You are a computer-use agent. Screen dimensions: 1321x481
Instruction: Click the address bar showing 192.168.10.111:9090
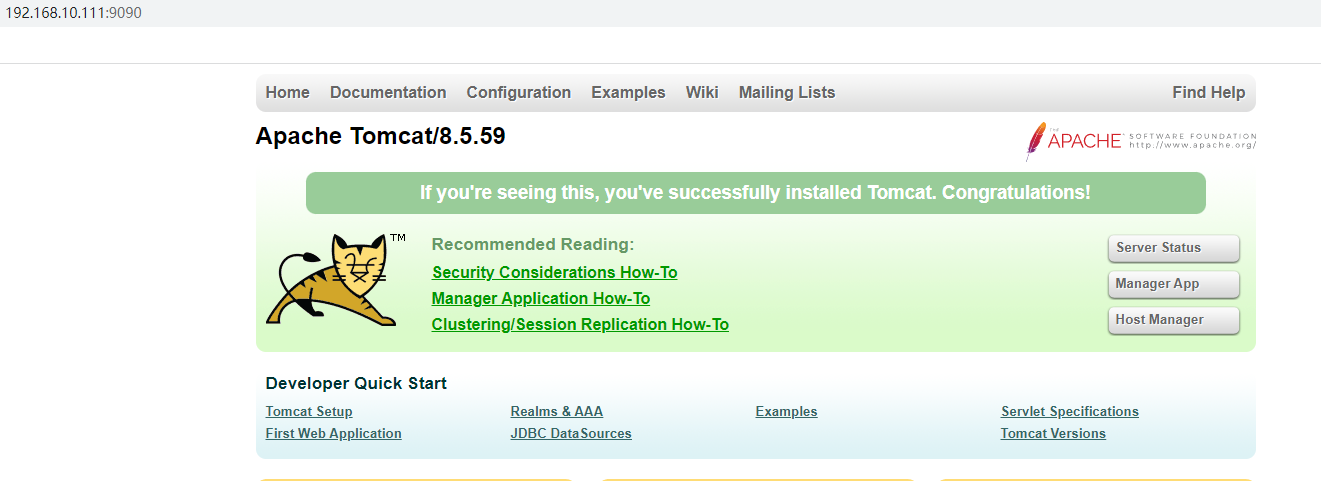click(x=74, y=13)
